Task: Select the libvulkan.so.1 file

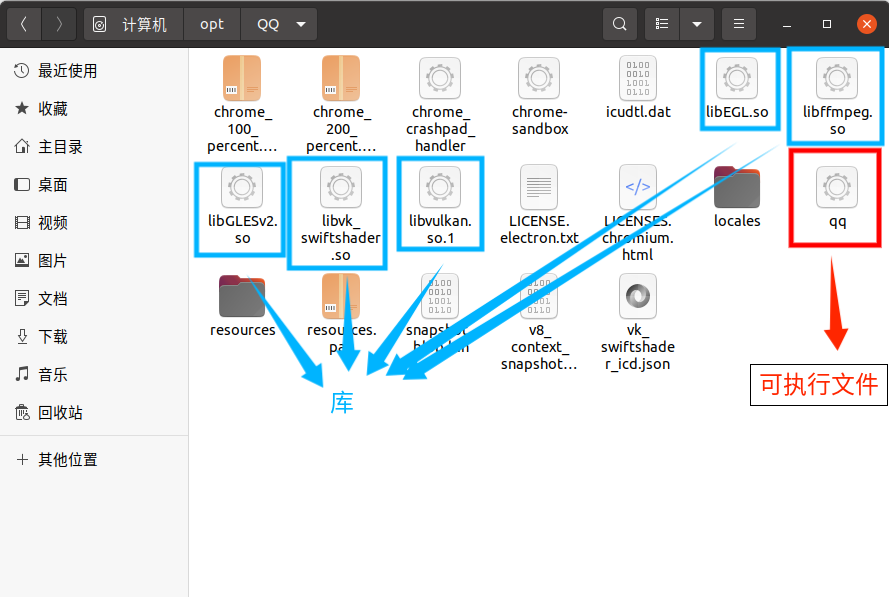Action: coord(440,205)
